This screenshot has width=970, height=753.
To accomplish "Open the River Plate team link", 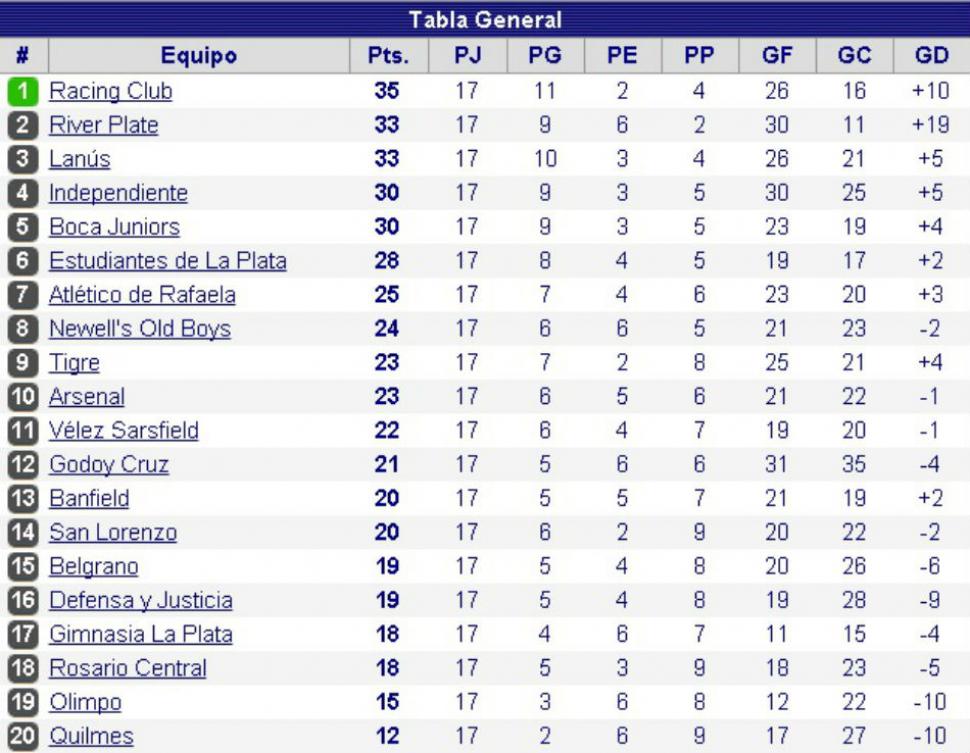I will tap(104, 125).
